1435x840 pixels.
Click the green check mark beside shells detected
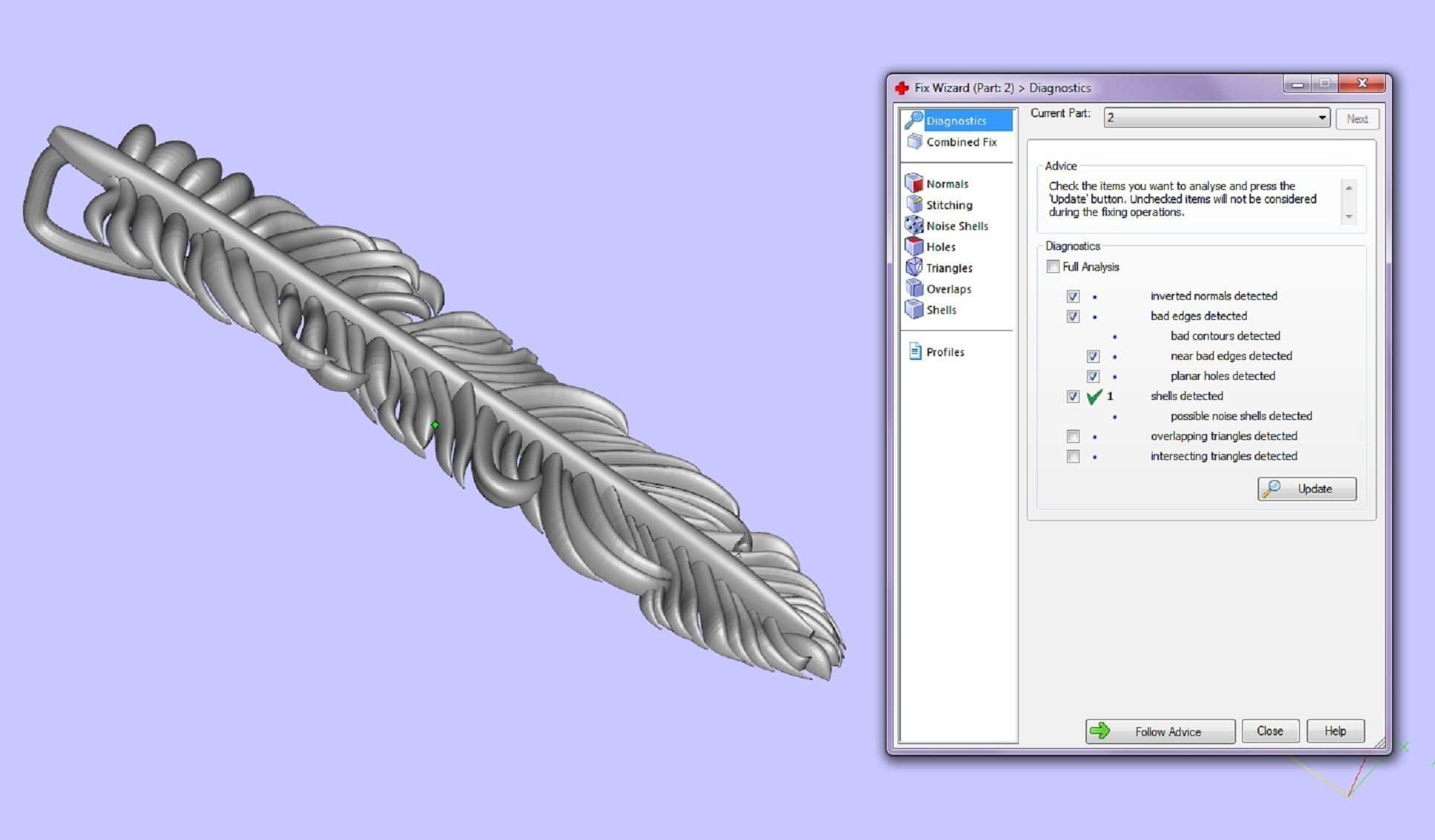click(x=1094, y=397)
